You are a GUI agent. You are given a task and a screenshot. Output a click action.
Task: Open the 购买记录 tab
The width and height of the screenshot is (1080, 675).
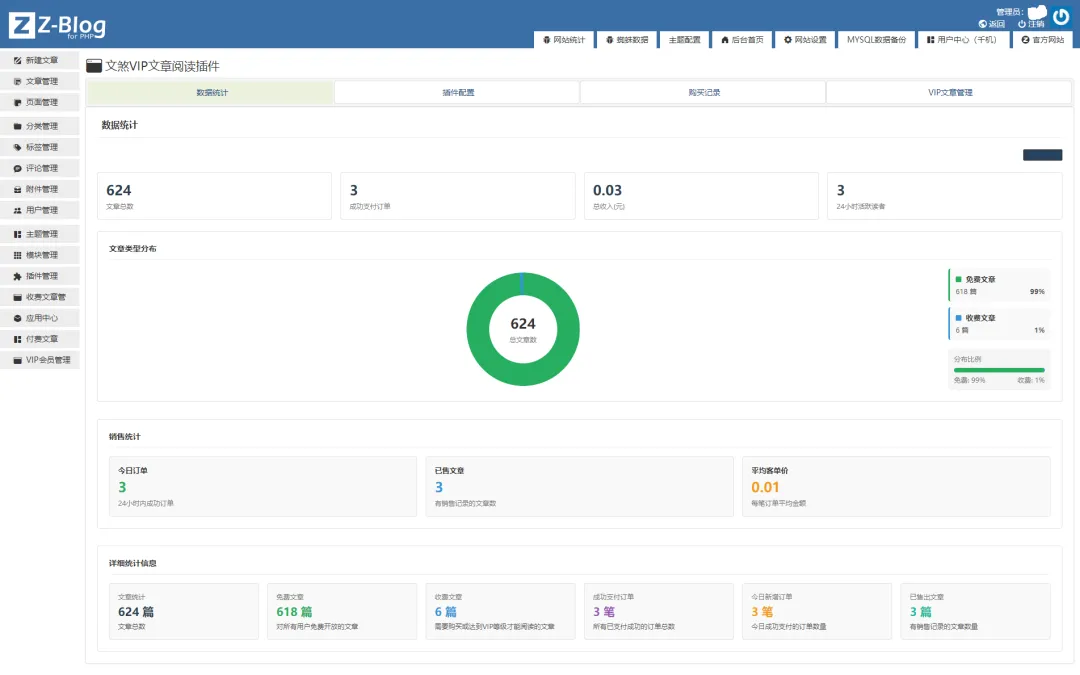(x=703, y=92)
